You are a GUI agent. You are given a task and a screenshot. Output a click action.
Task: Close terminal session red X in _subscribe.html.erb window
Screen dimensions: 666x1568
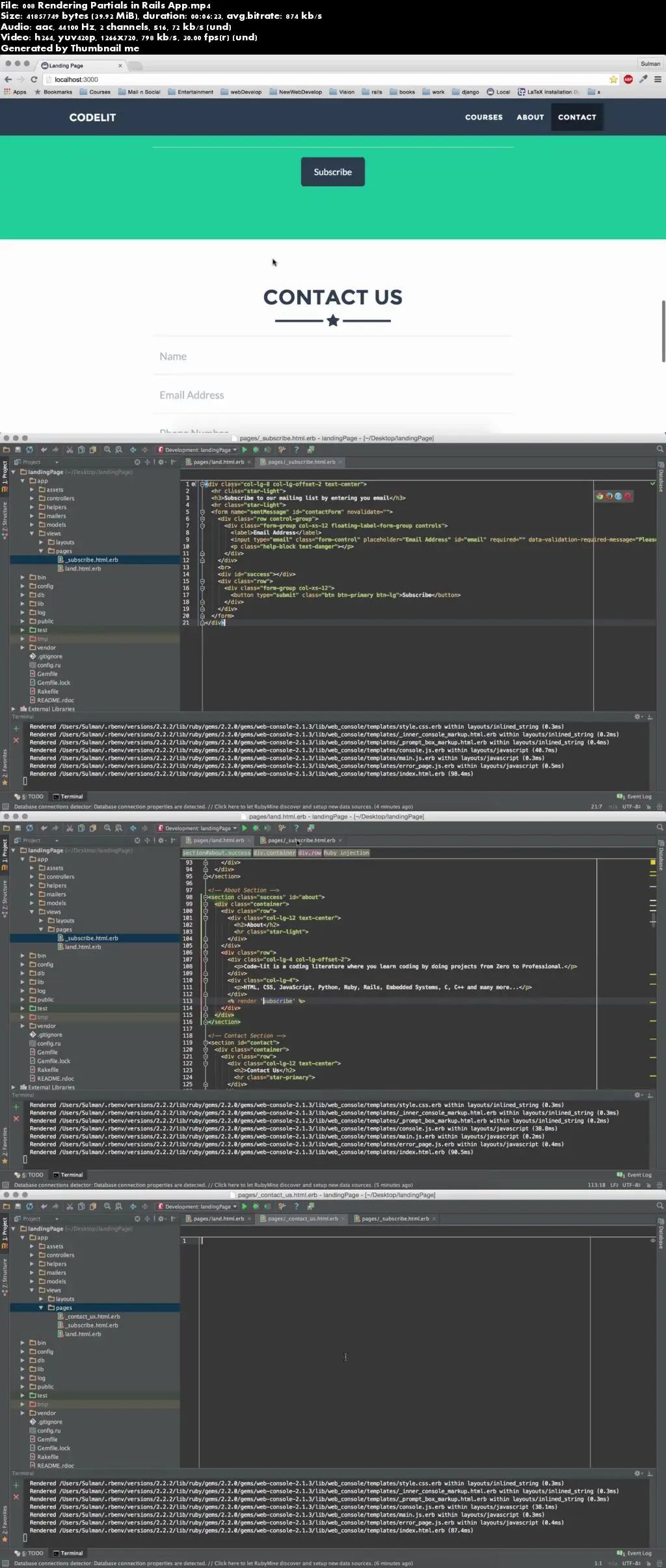pyautogui.click(x=16, y=740)
